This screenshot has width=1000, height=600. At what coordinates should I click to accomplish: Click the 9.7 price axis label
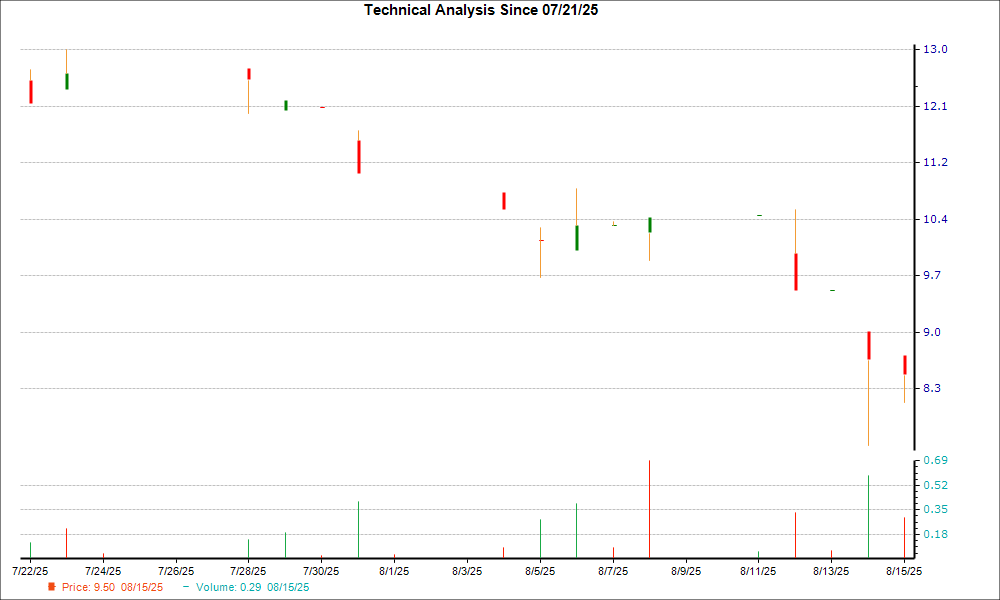932,275
